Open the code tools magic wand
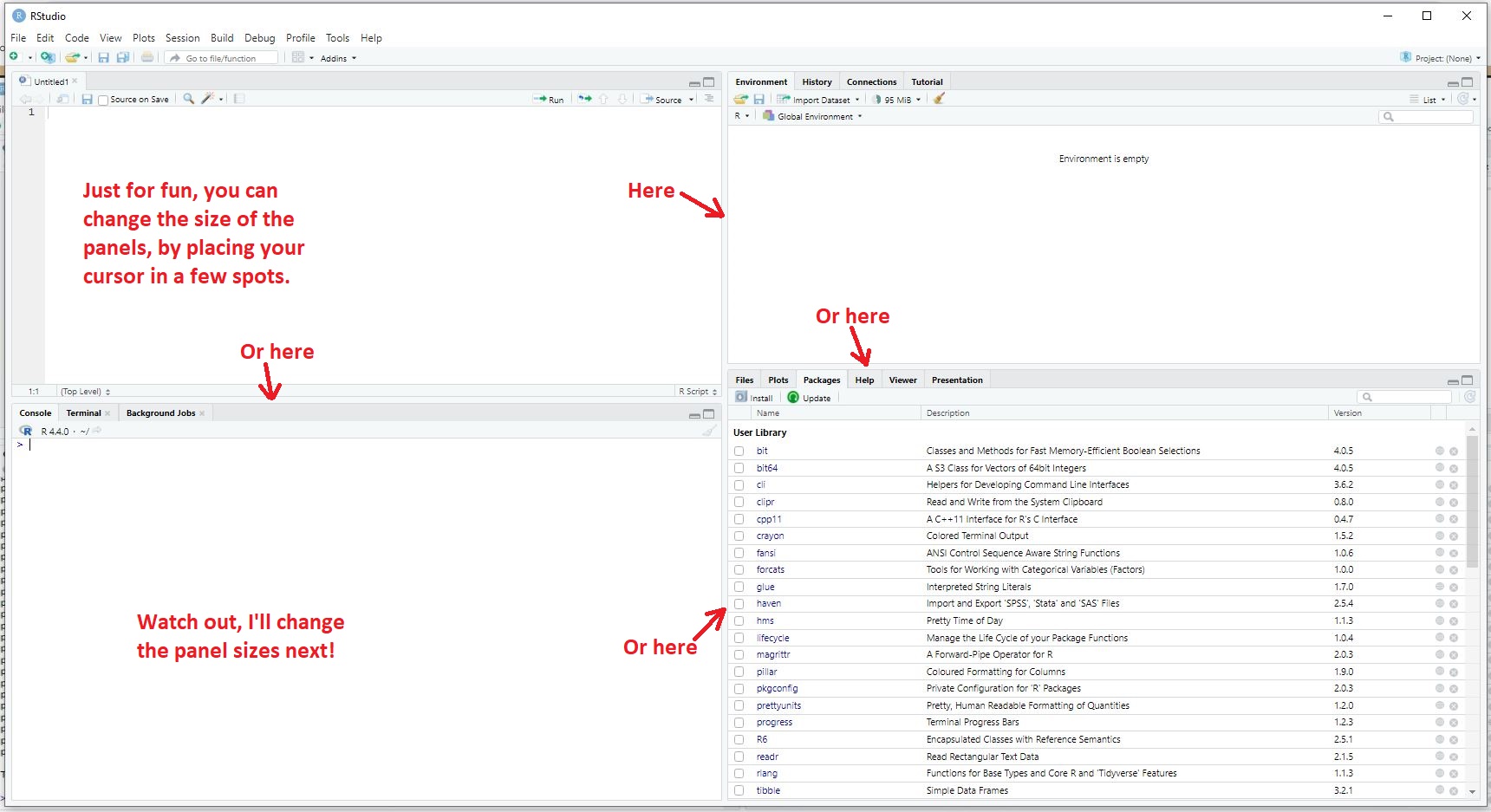 coord(208,99)
